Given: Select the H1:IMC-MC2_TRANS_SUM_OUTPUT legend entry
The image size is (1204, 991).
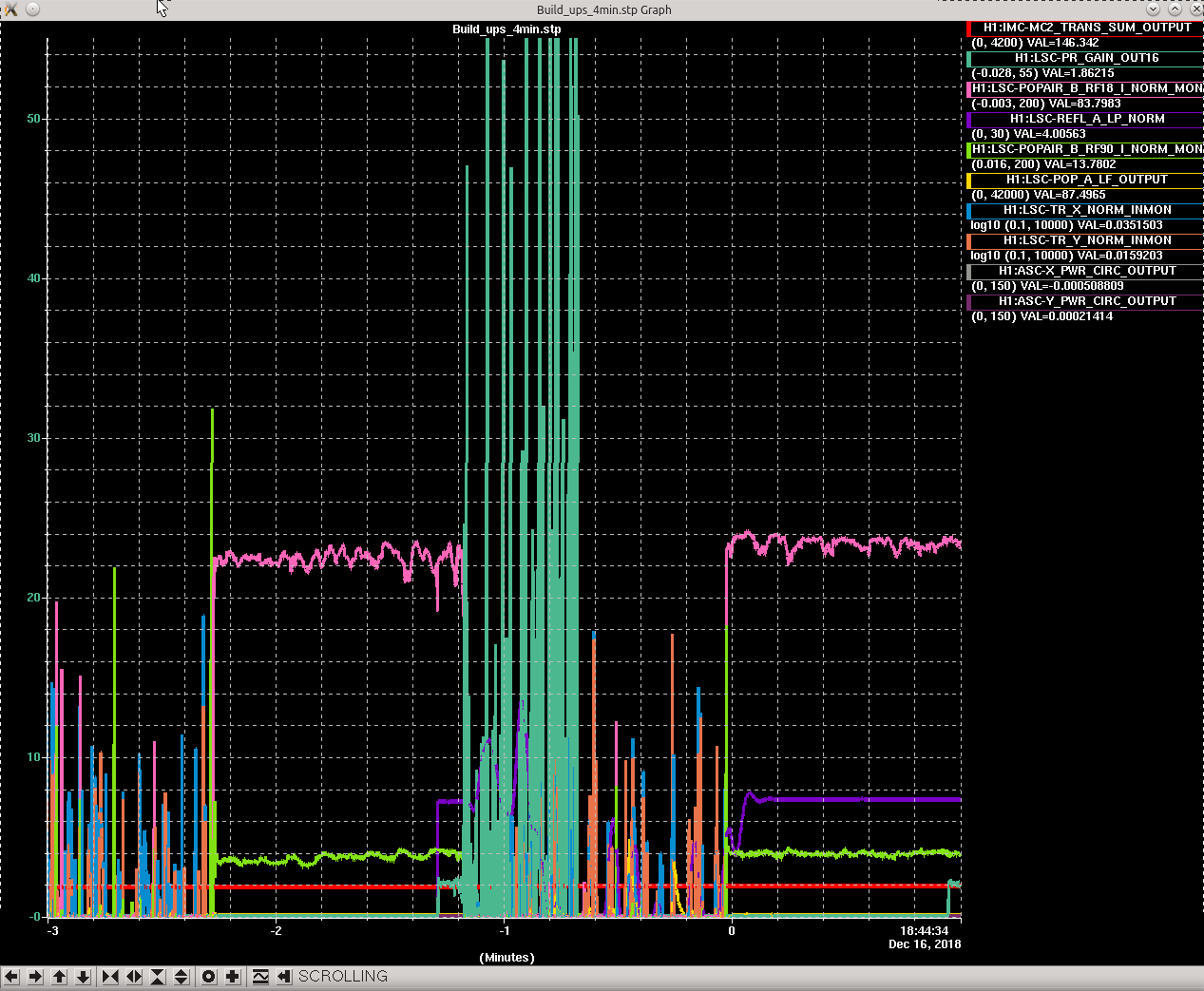Looking at the screenshot, I should [1085, 28].
